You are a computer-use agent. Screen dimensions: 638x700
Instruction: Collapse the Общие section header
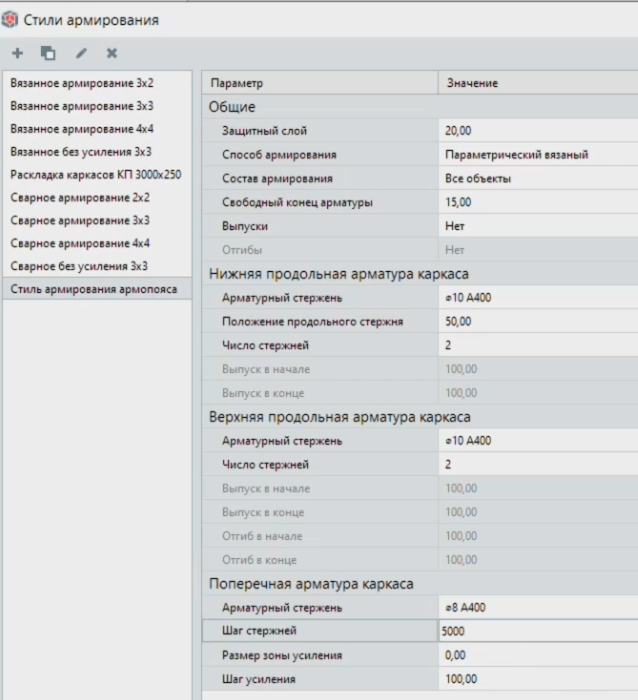coord(420,107)
